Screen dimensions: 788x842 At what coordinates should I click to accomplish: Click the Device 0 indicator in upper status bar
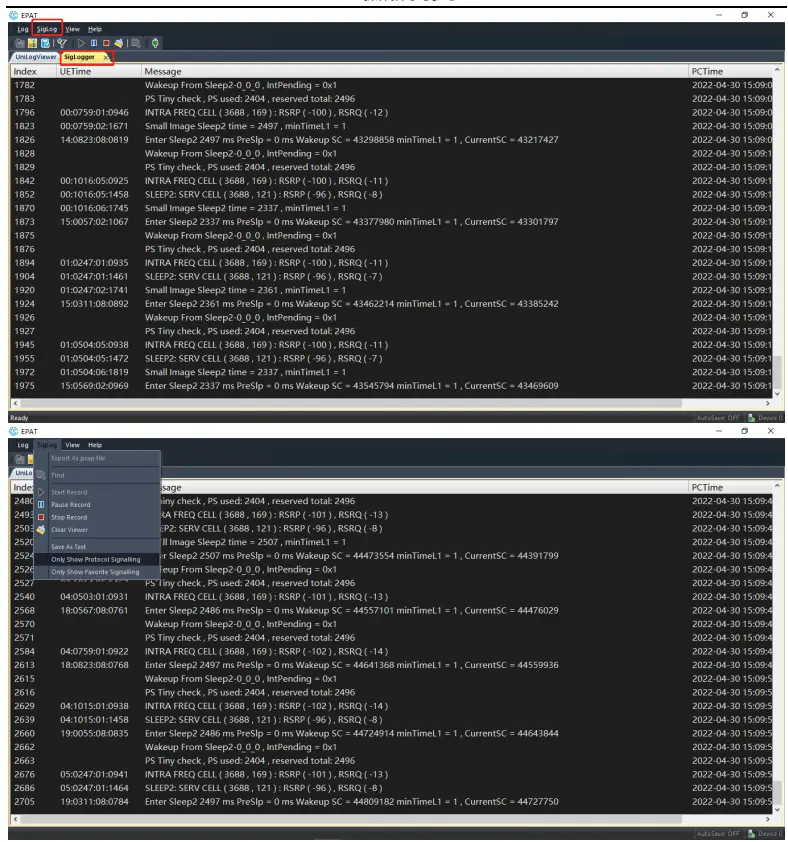click(x=765, y=418)
